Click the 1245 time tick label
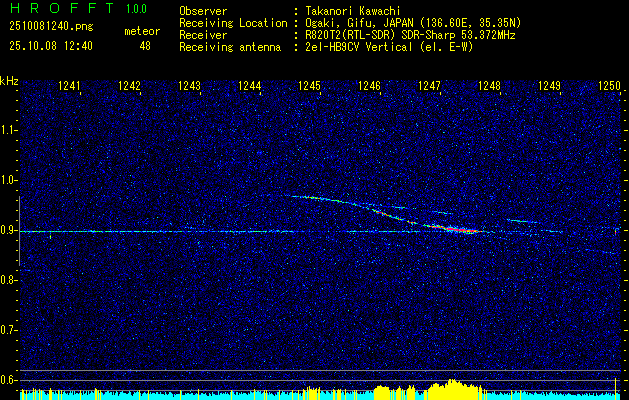This screenshot has height=400, width=629. (310, 86)
